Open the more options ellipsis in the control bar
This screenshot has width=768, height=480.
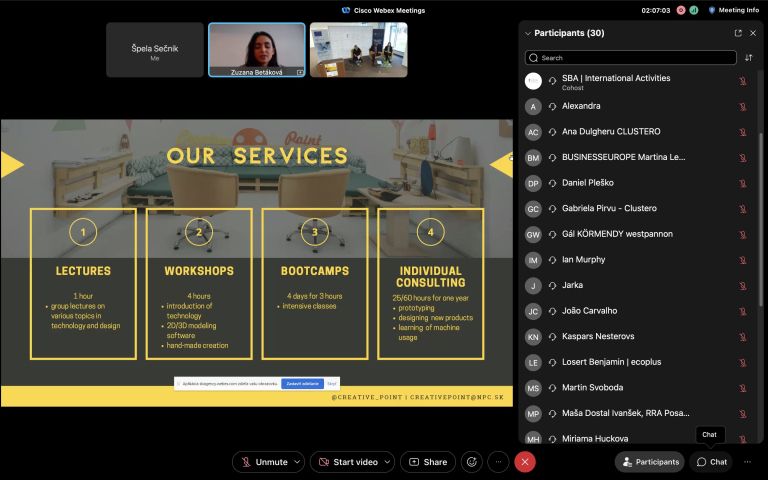[x=498, y=462]
